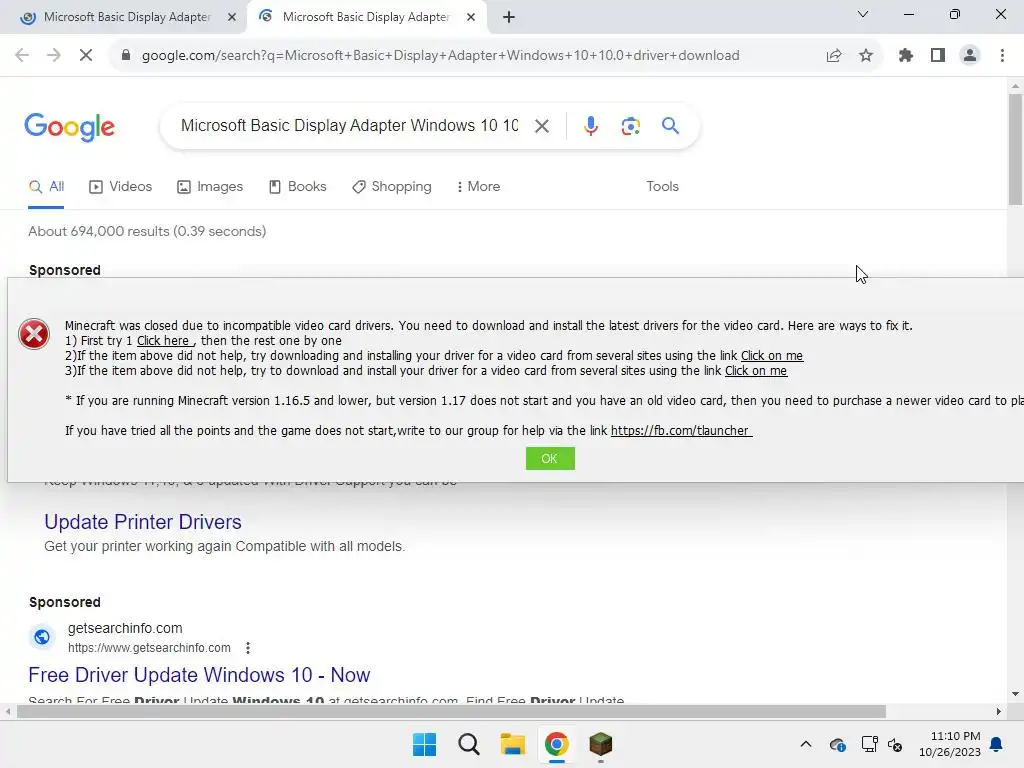Open the three-dot menu beside getsearchinfo.com URL
Viewport: 1024px width, 768px height.
(248, 648)
